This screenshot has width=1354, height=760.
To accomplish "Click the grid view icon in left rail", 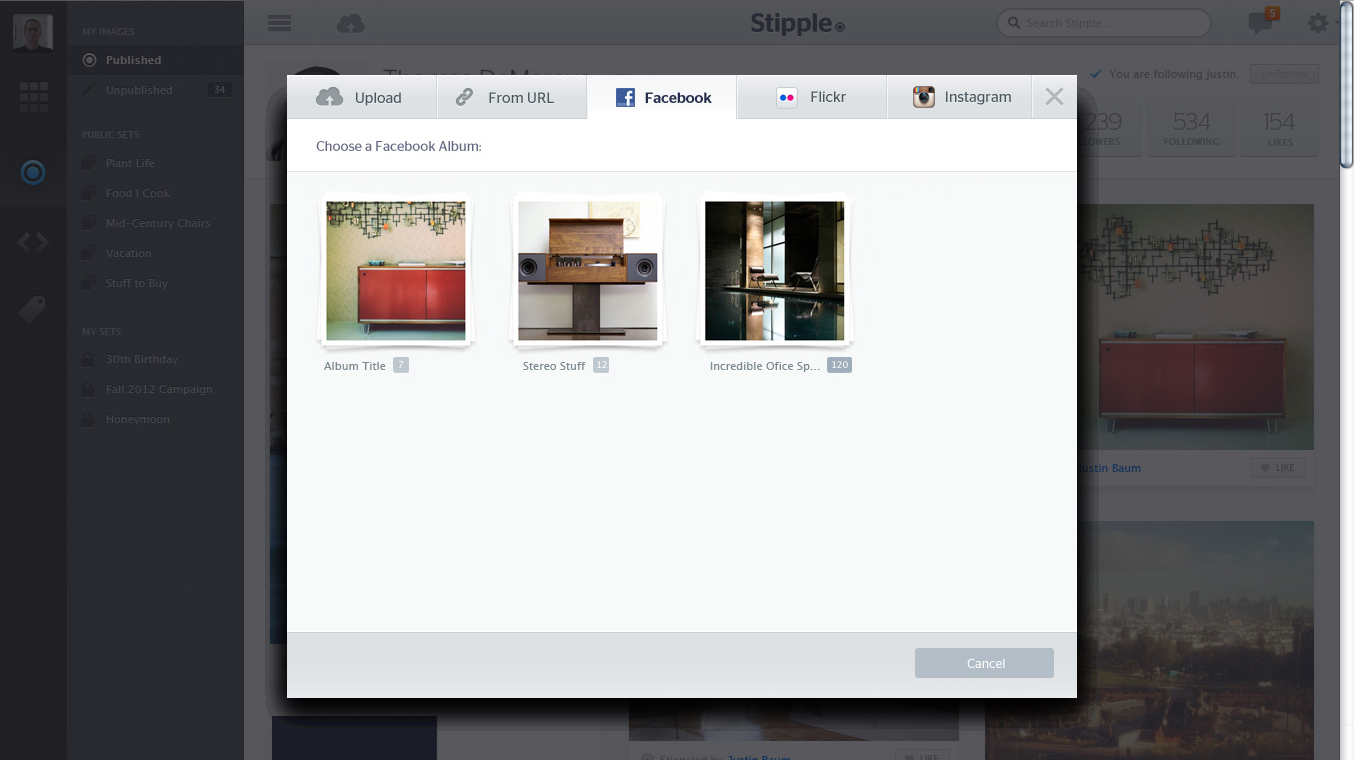I will point(33,97).
